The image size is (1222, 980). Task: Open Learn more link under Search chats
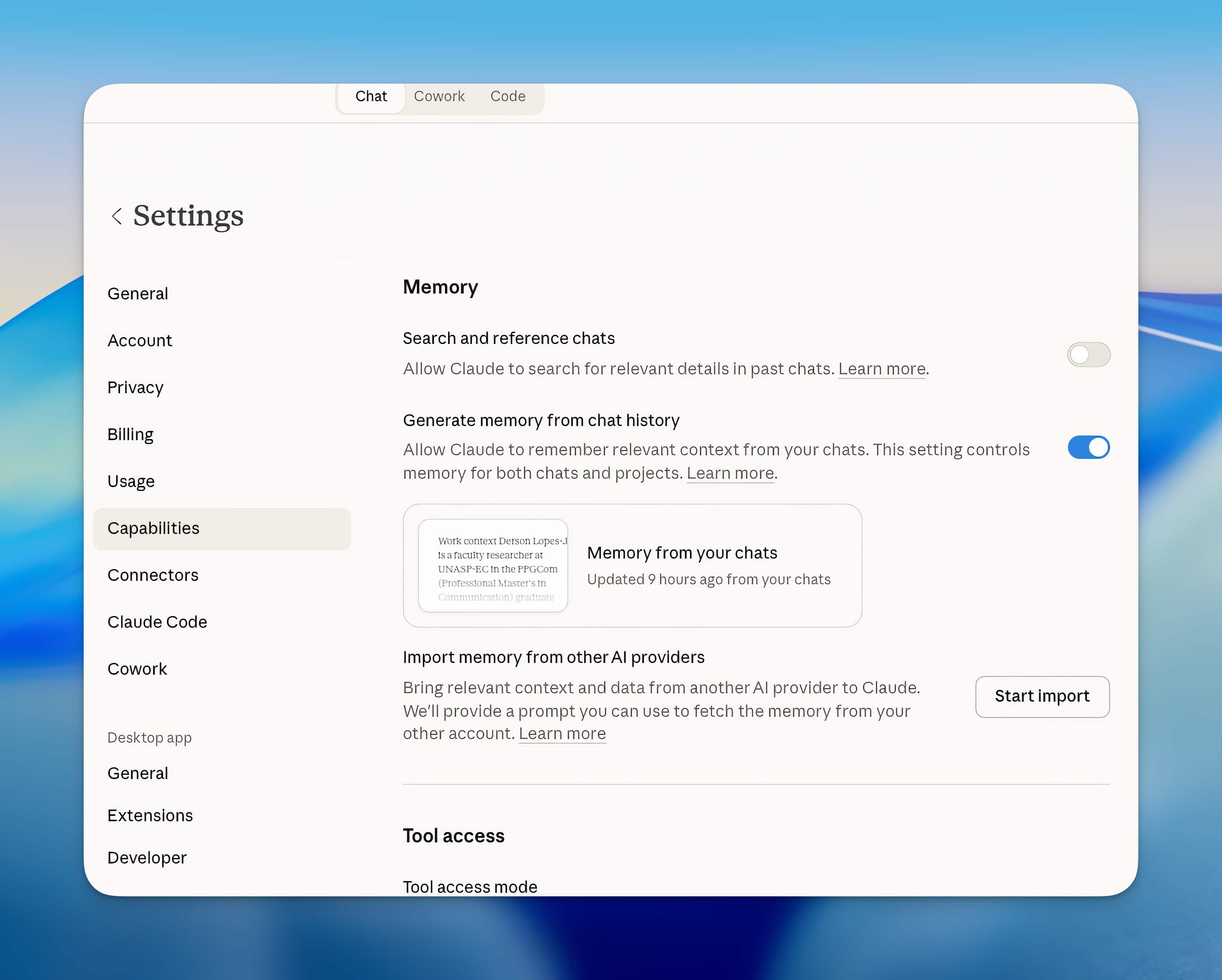point(881,369)
